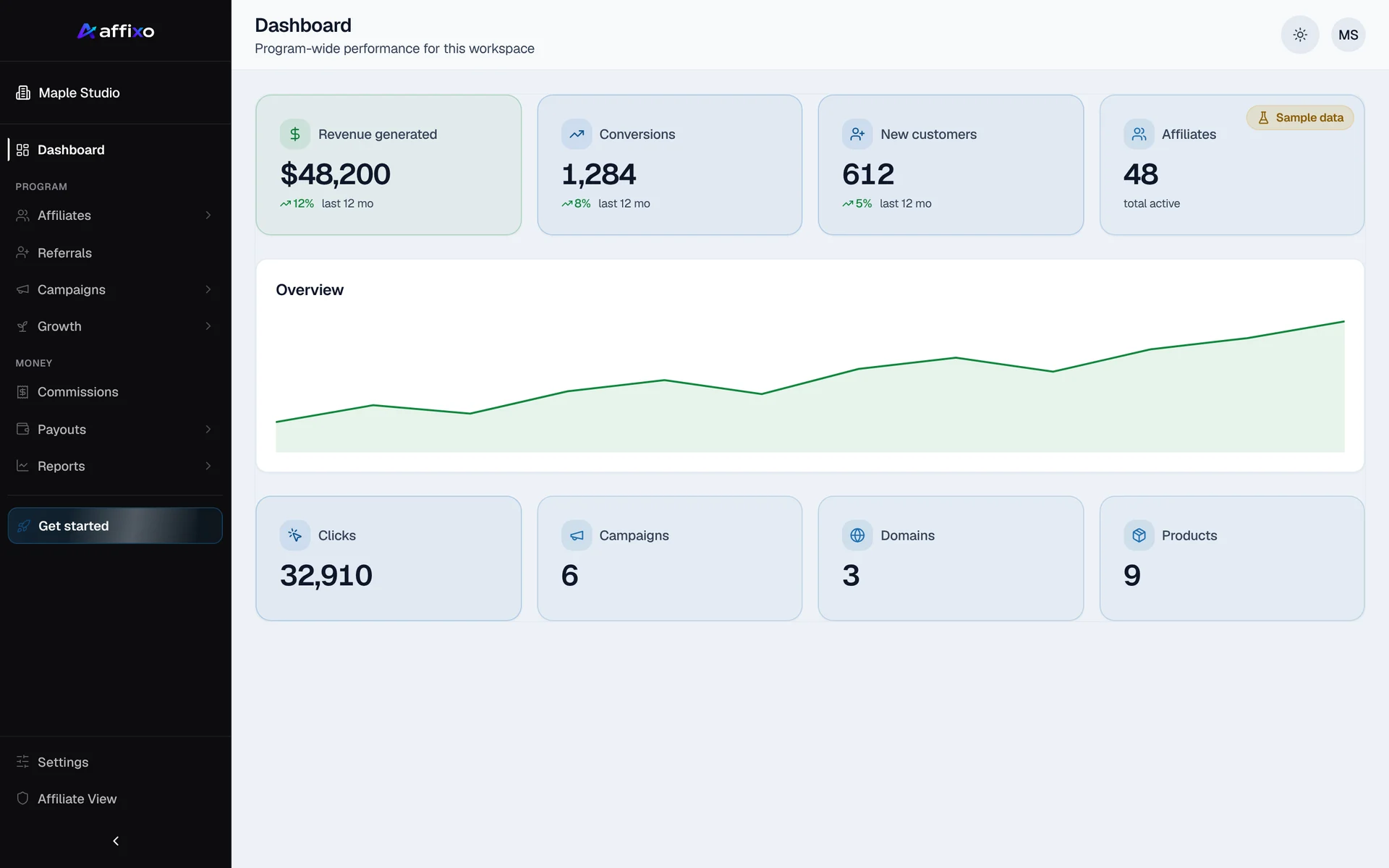
Task: Click the 1,284 conversions value
Action: click(598, 174)
